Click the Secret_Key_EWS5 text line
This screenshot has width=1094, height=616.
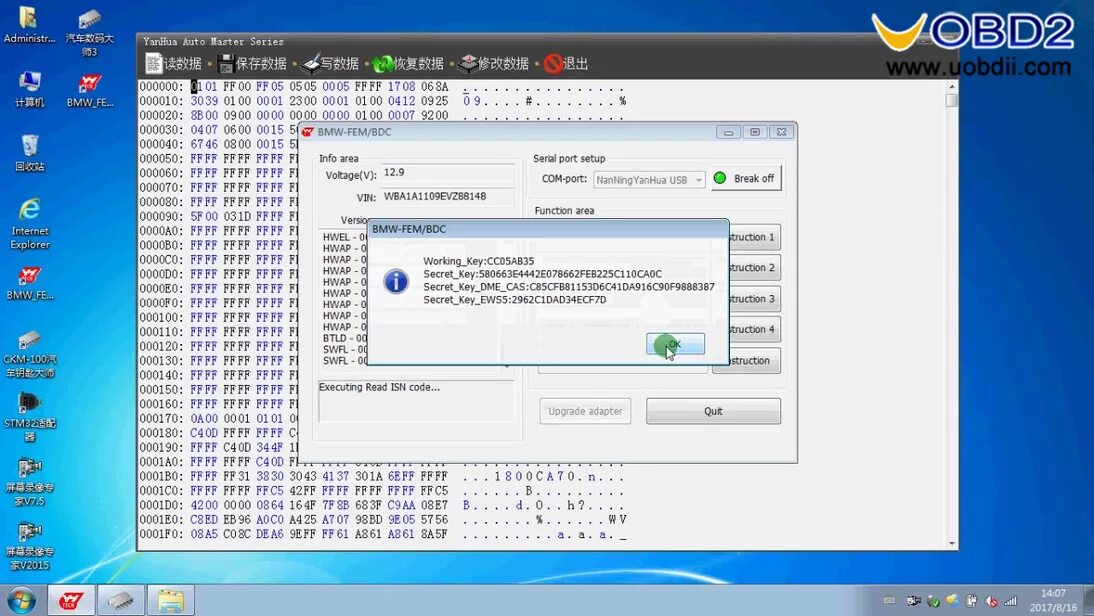(x=515, y=300)
